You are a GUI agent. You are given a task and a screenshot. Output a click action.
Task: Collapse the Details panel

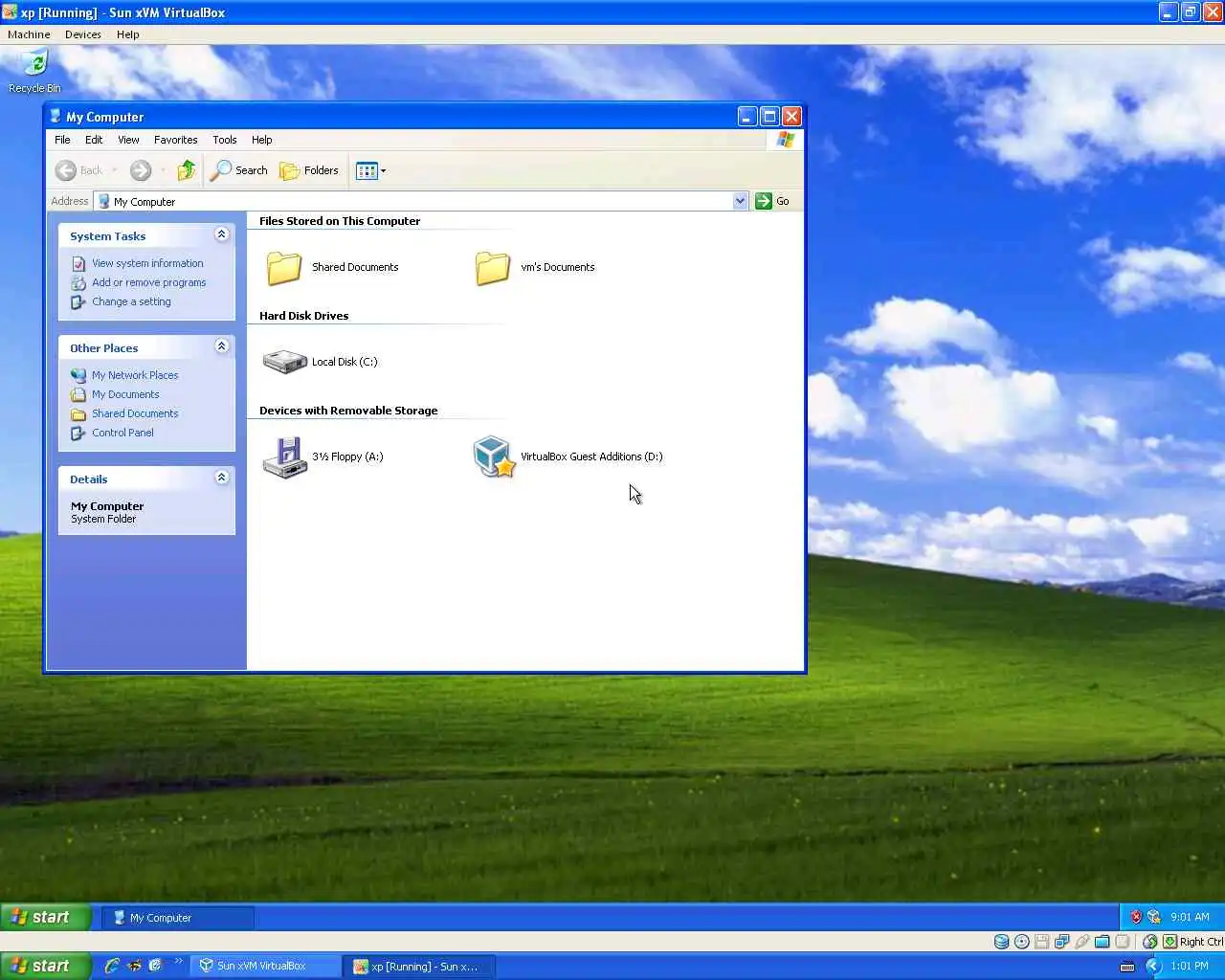tap(222, 478)
